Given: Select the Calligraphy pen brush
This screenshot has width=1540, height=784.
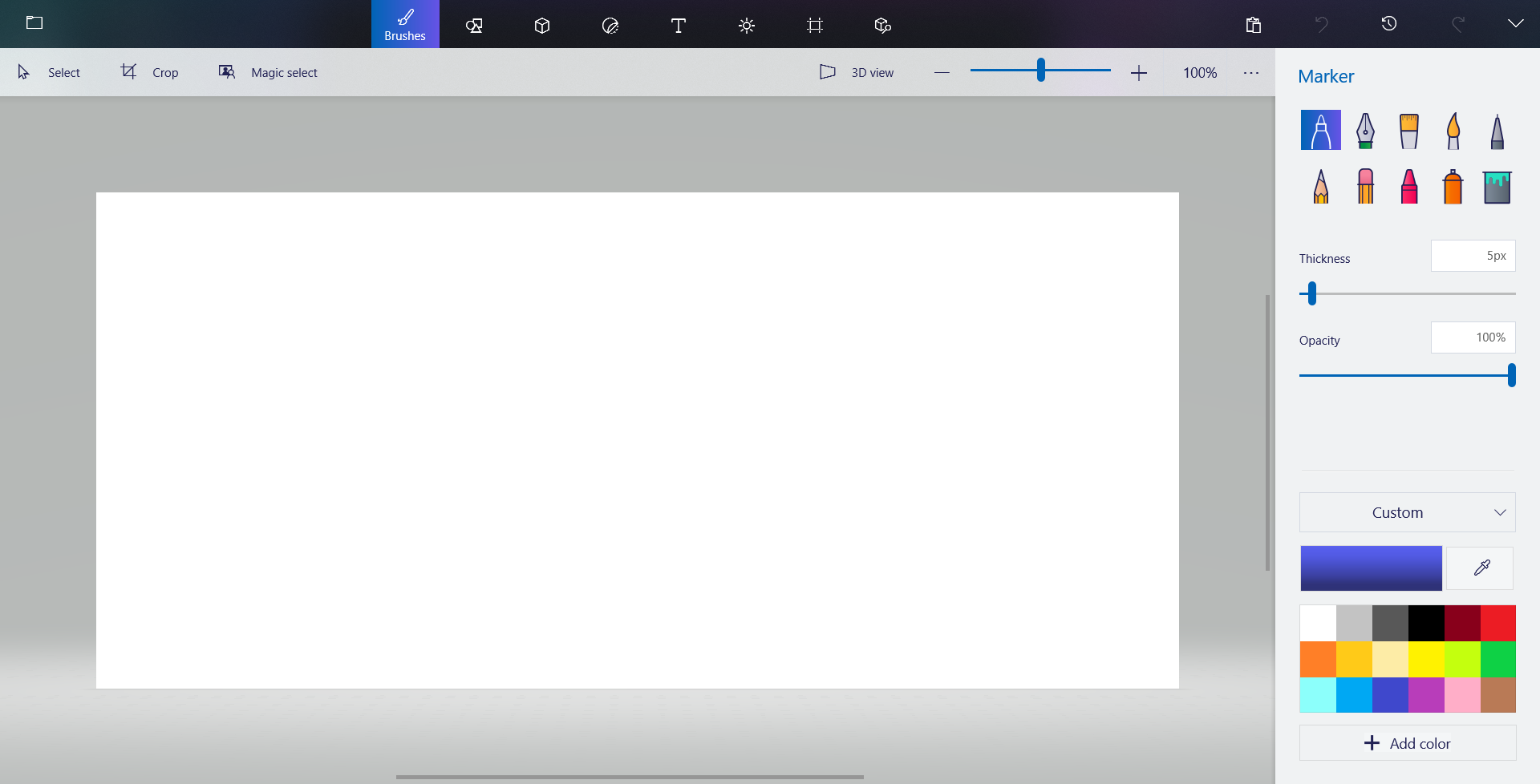Looking at the screenshot, I should pyautogui.click(x=1365, y=130).
